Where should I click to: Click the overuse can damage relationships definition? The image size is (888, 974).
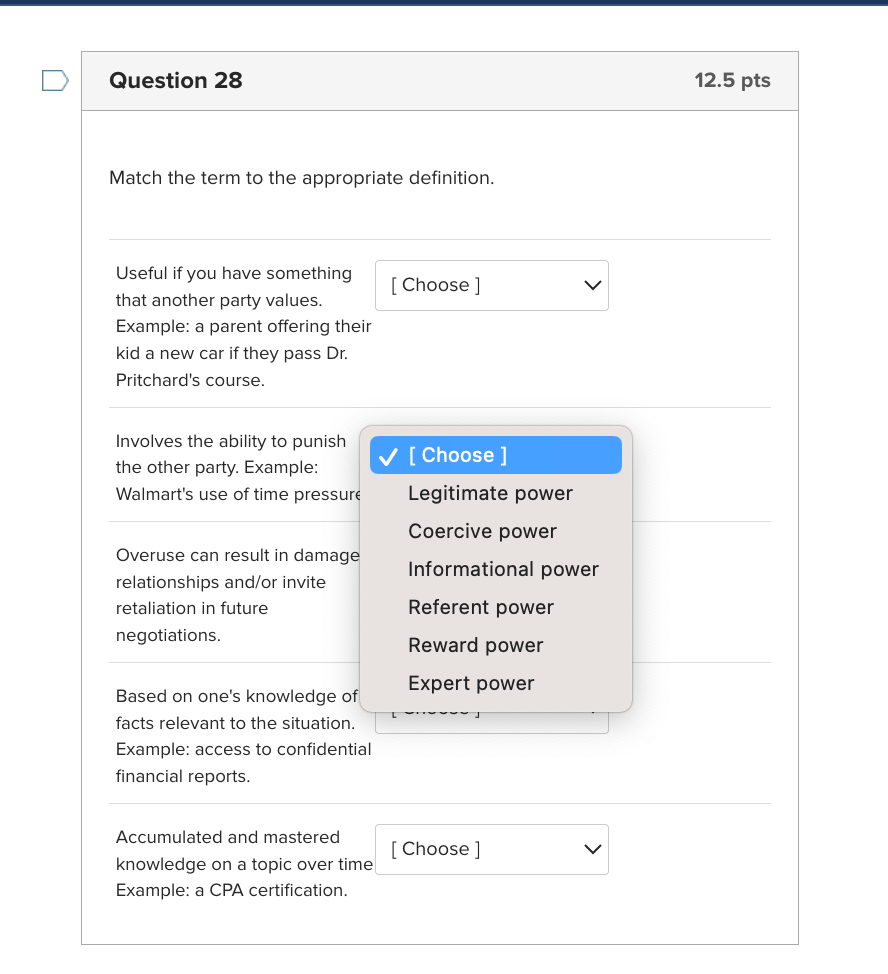tap(238, 595)
